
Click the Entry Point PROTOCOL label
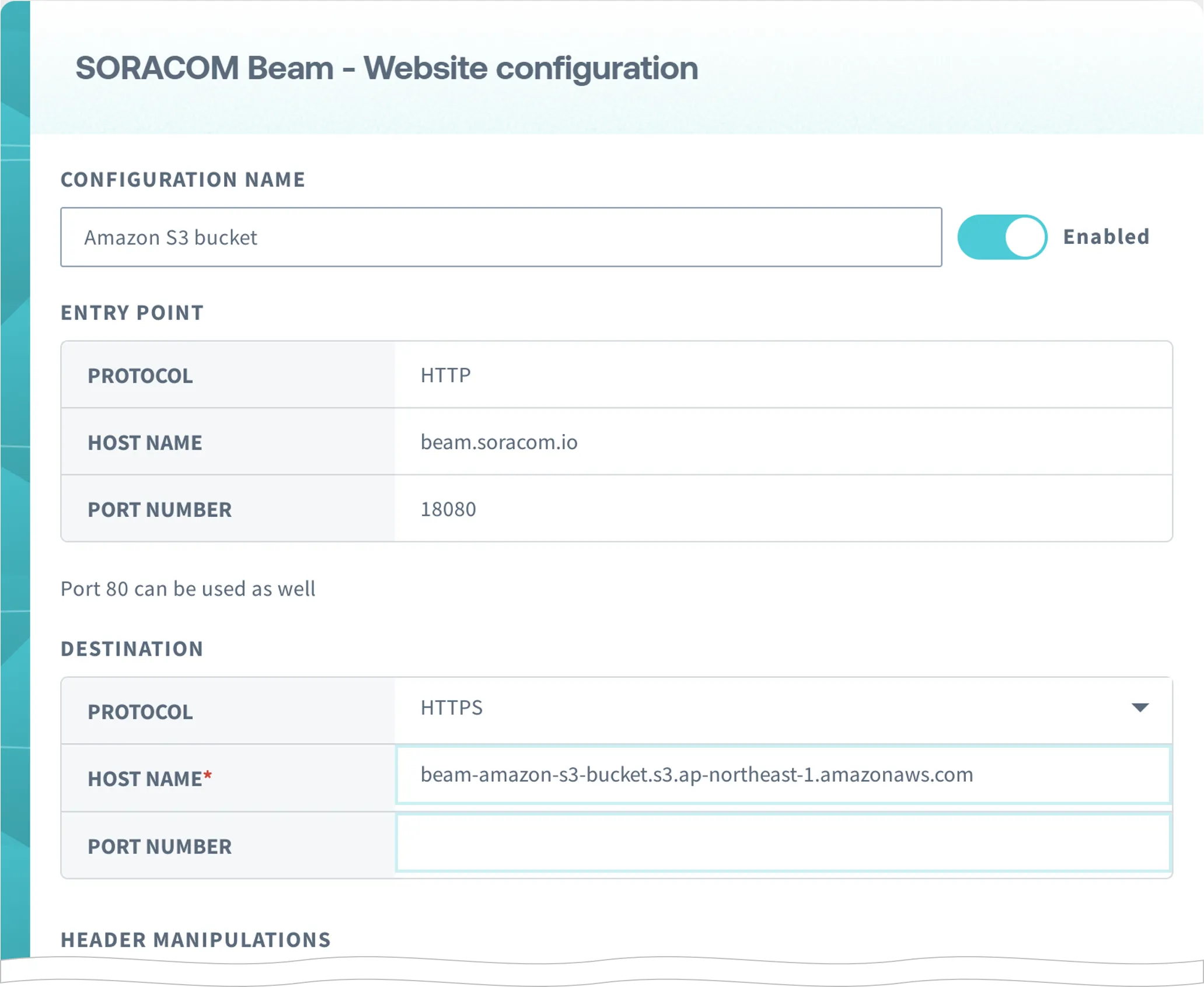coord(140,376)
